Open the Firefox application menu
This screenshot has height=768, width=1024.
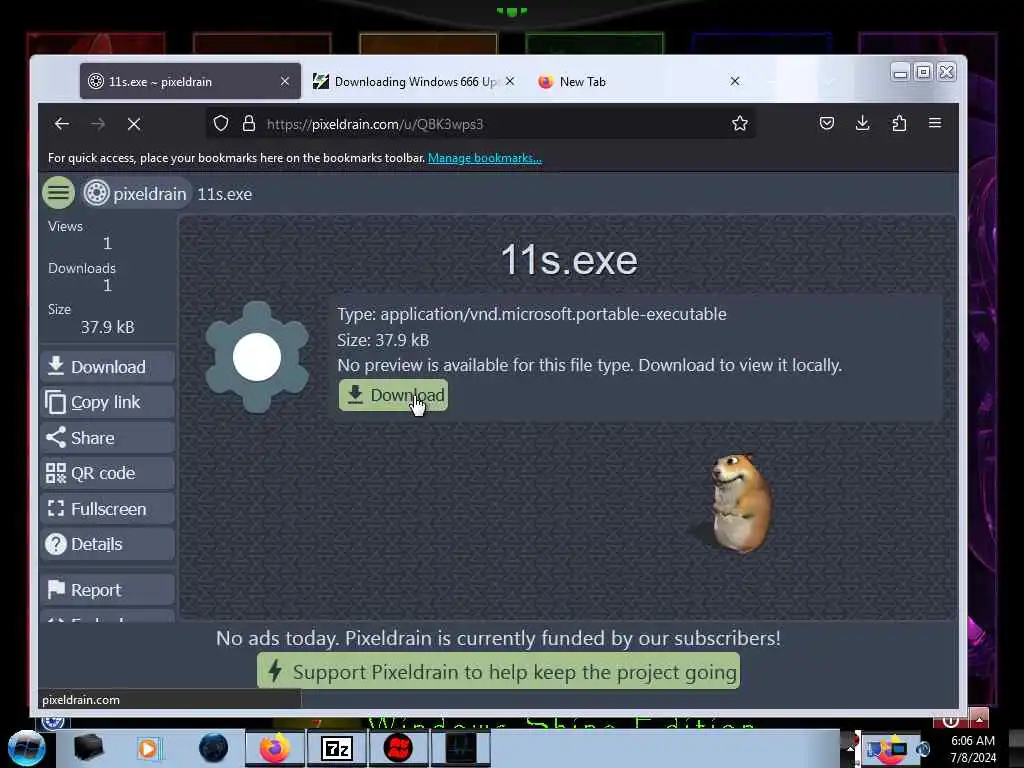tap(935, 123)
